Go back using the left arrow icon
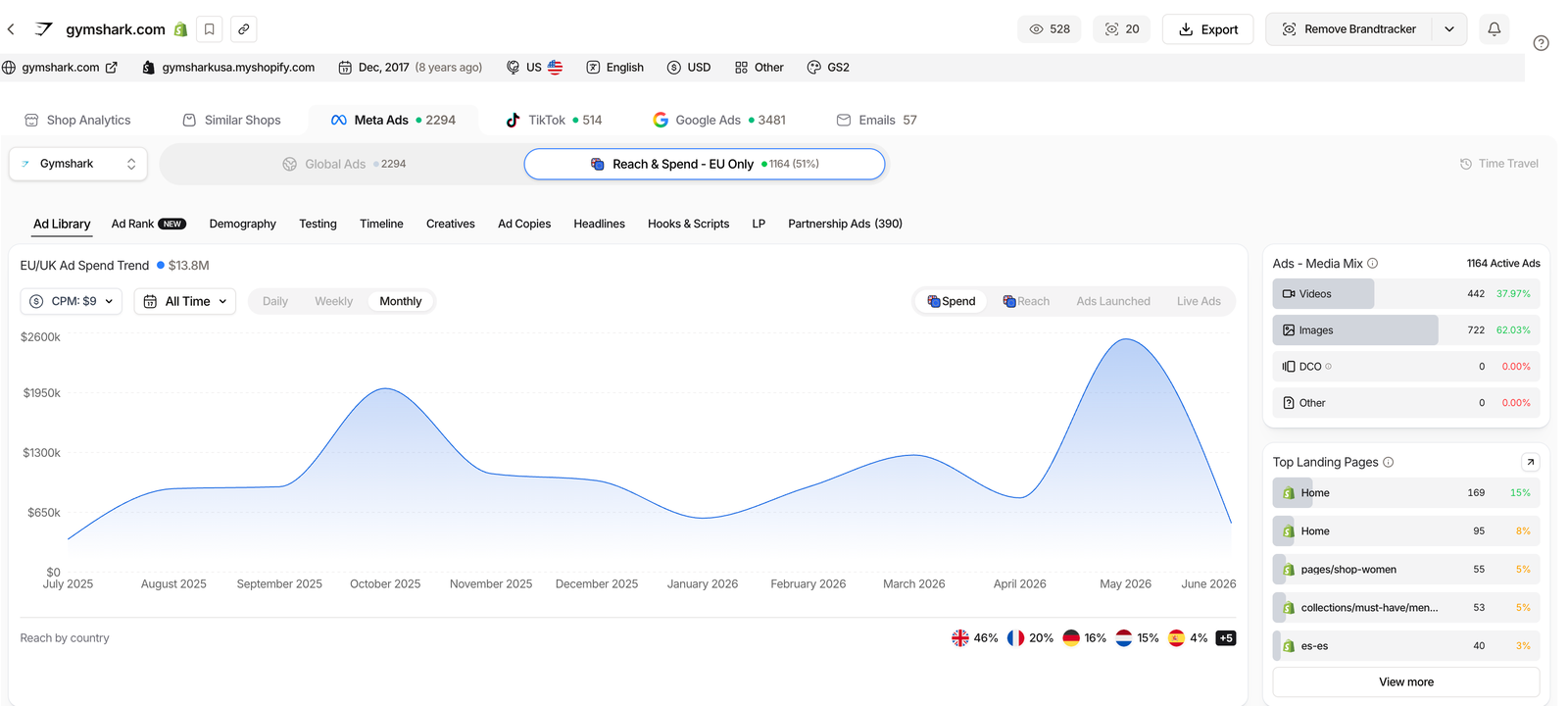The width and height of the screenshot is (1568, 706). point(11,29)
